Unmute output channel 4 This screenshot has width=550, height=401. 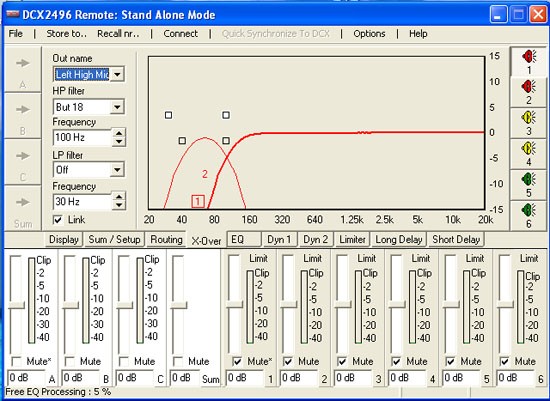tap(396, 361)
